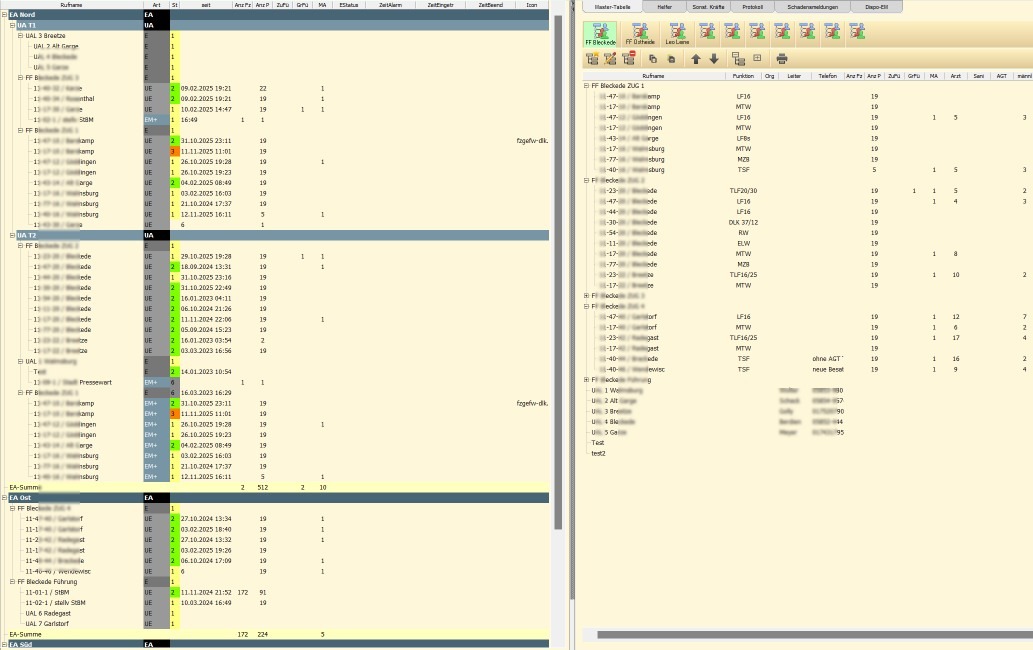1033x650 pixels.
Task: Select the FF Ostheide unit group icon
Action: pos(640,33)
